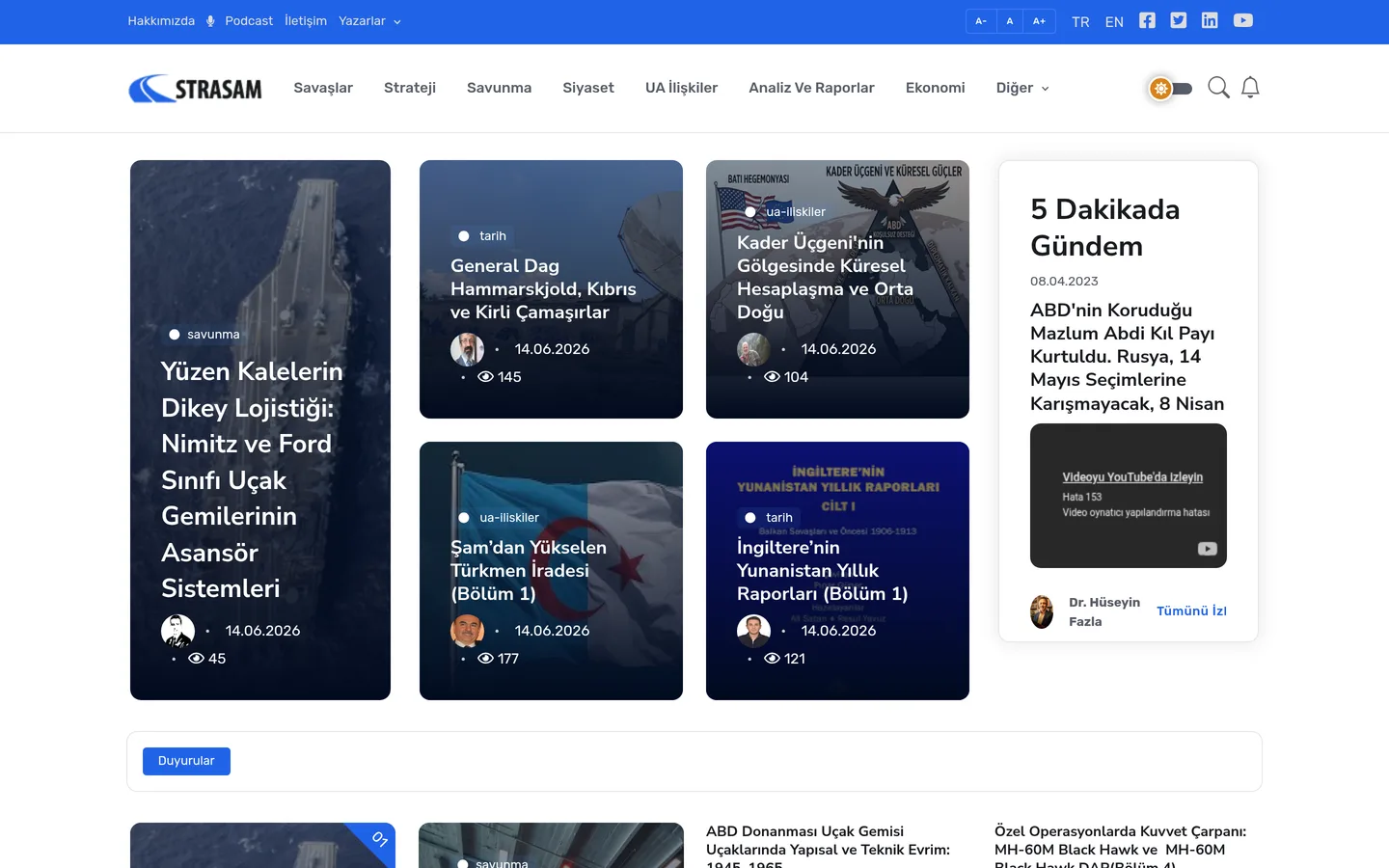Open the Hakkımızda link
Screen dimensions: 1389x868
pyautogui.click(x=161, y=21)
